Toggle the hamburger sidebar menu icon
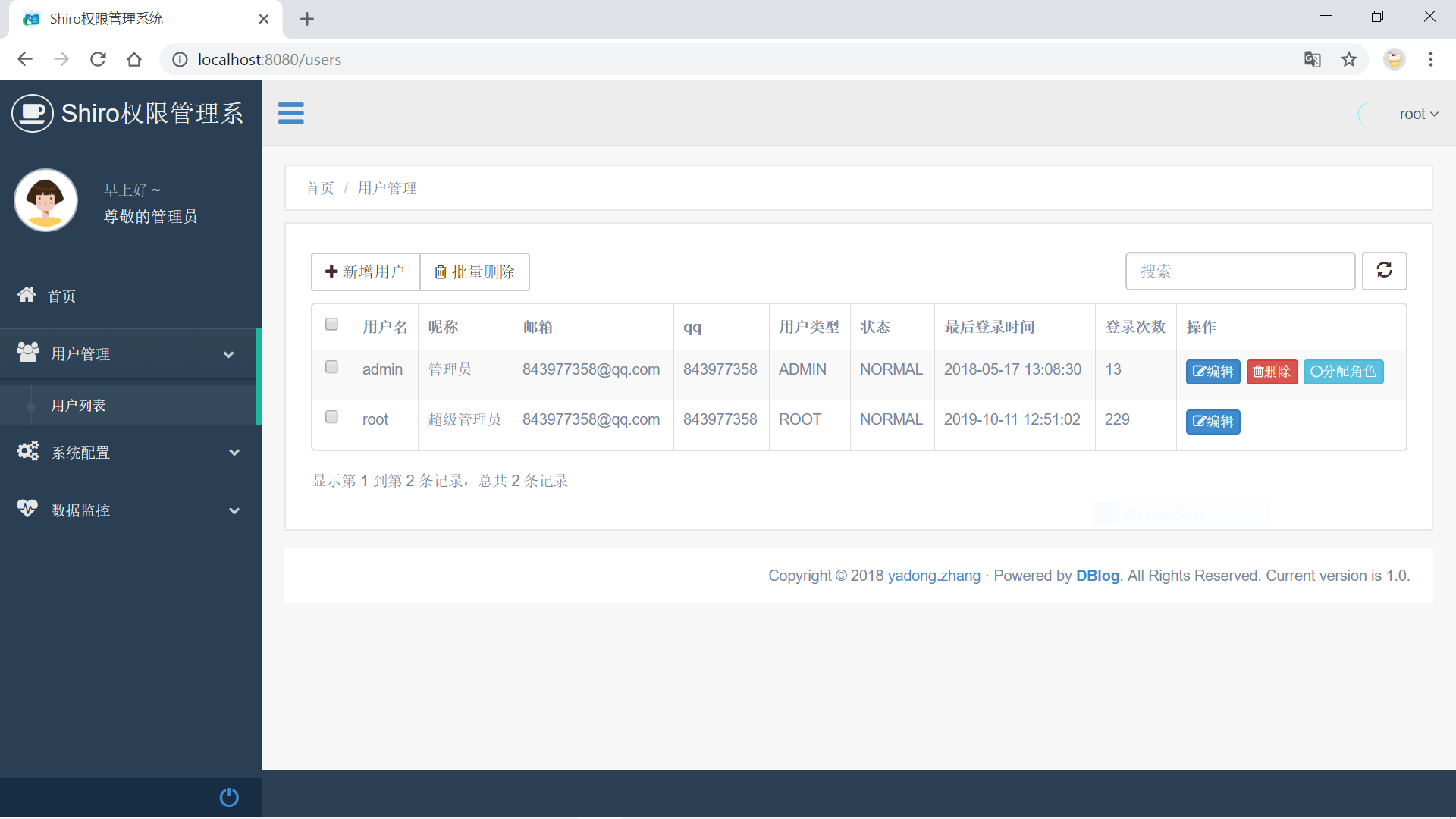The height and width of the screenshot is (819, 1456). coord(290,113)
